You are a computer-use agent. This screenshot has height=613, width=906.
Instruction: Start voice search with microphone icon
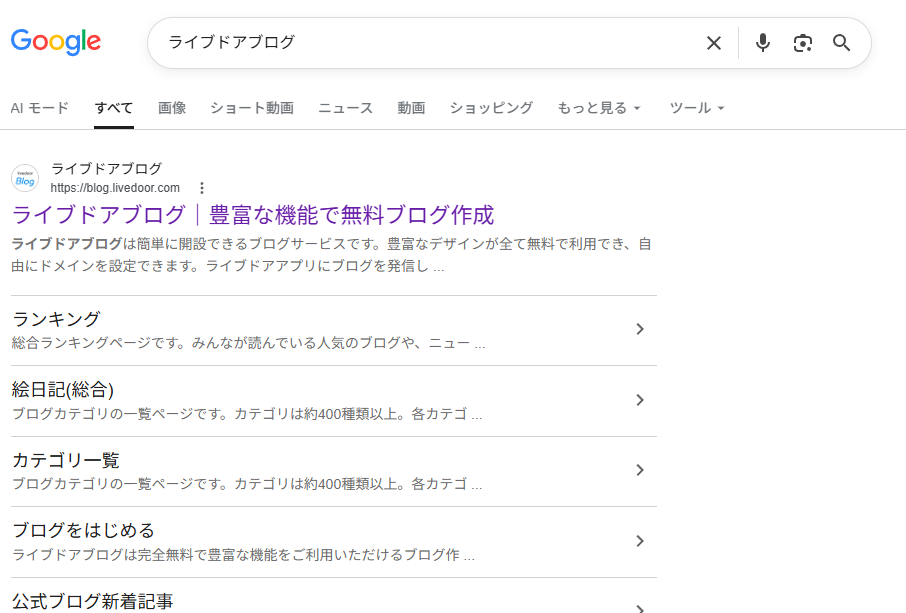pos(763,43)
